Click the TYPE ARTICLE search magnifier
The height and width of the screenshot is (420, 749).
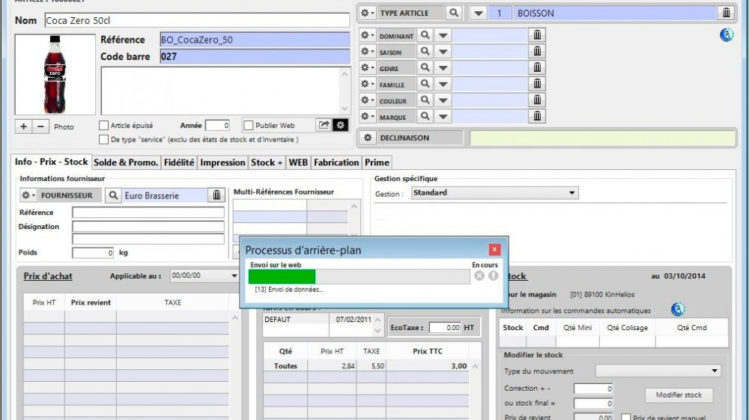coord(453,13)
